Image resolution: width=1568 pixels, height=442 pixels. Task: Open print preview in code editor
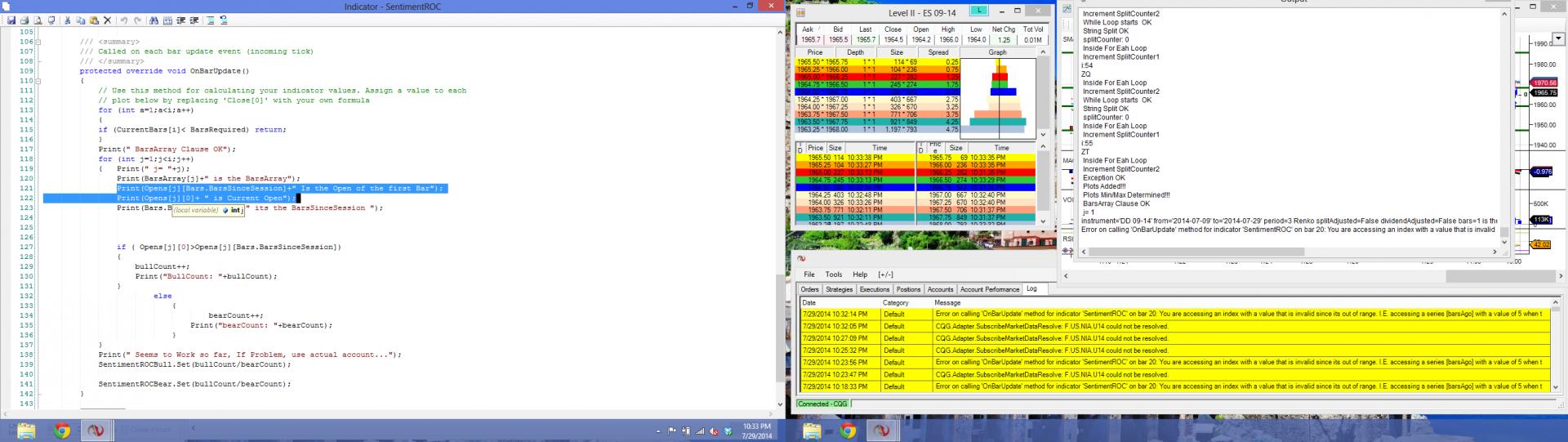coord(38,20)
